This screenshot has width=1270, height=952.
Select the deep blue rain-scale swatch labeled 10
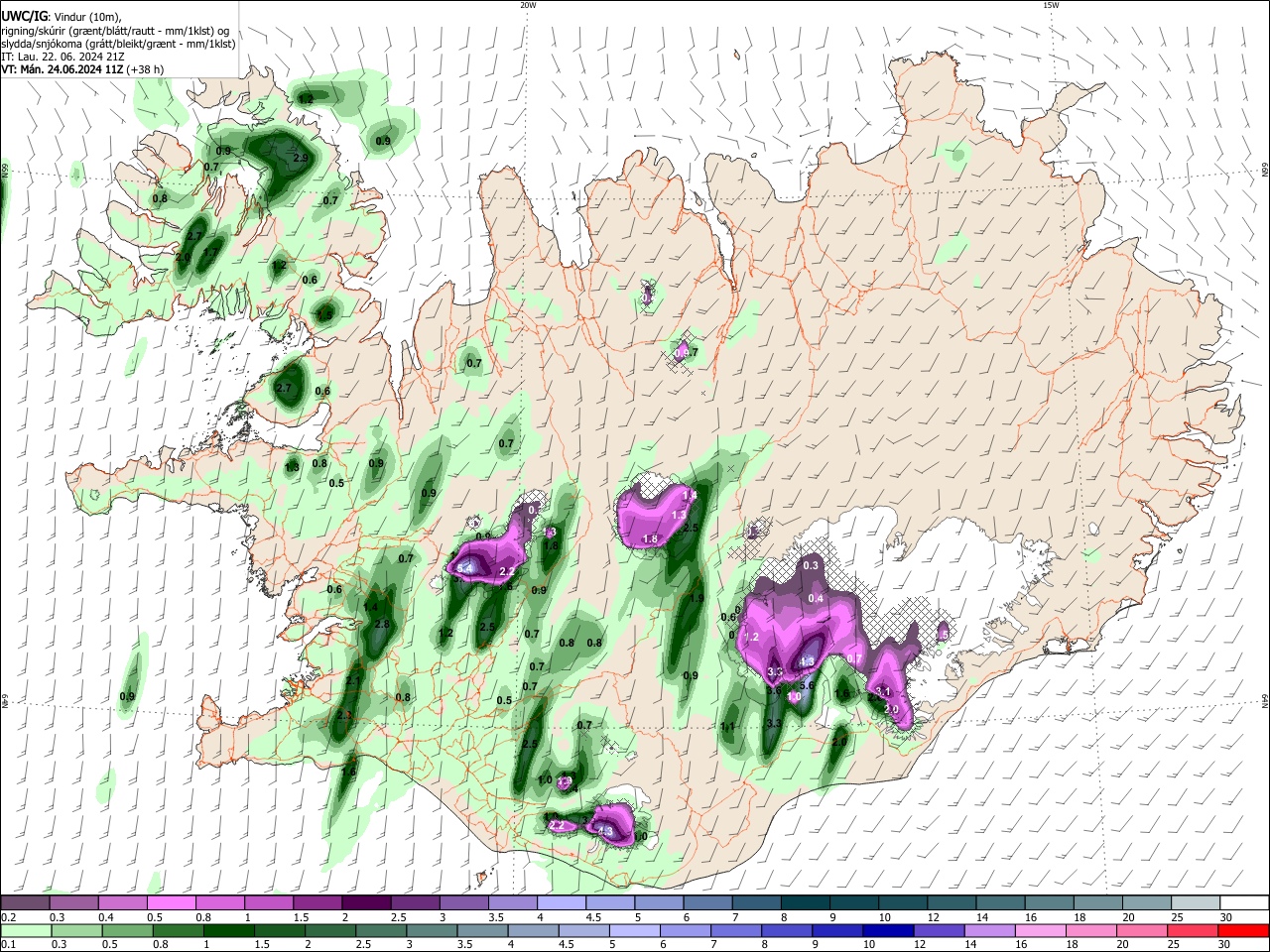(887, 930)
